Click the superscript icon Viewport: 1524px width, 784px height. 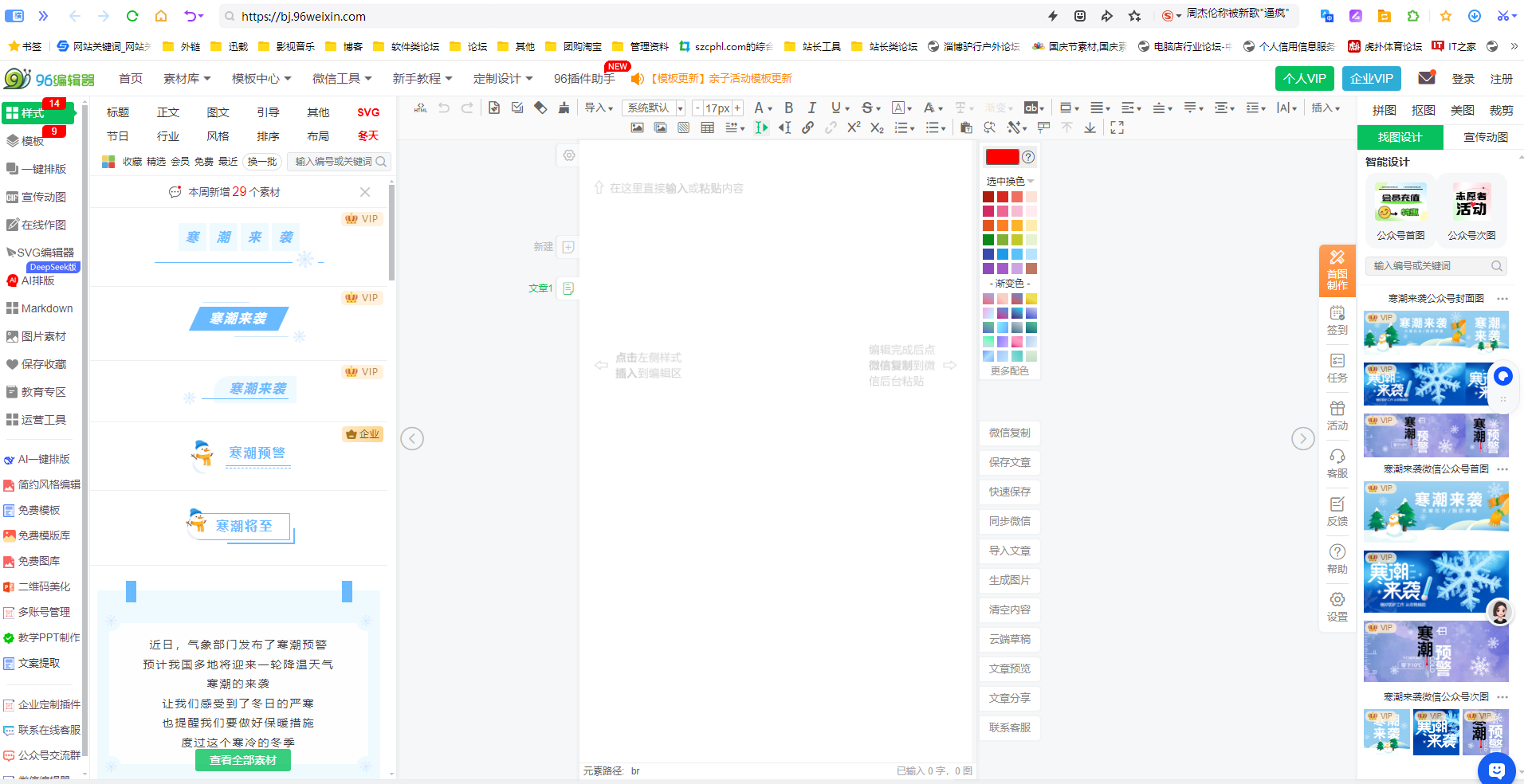pyautogui.click(x=854, y=127)
